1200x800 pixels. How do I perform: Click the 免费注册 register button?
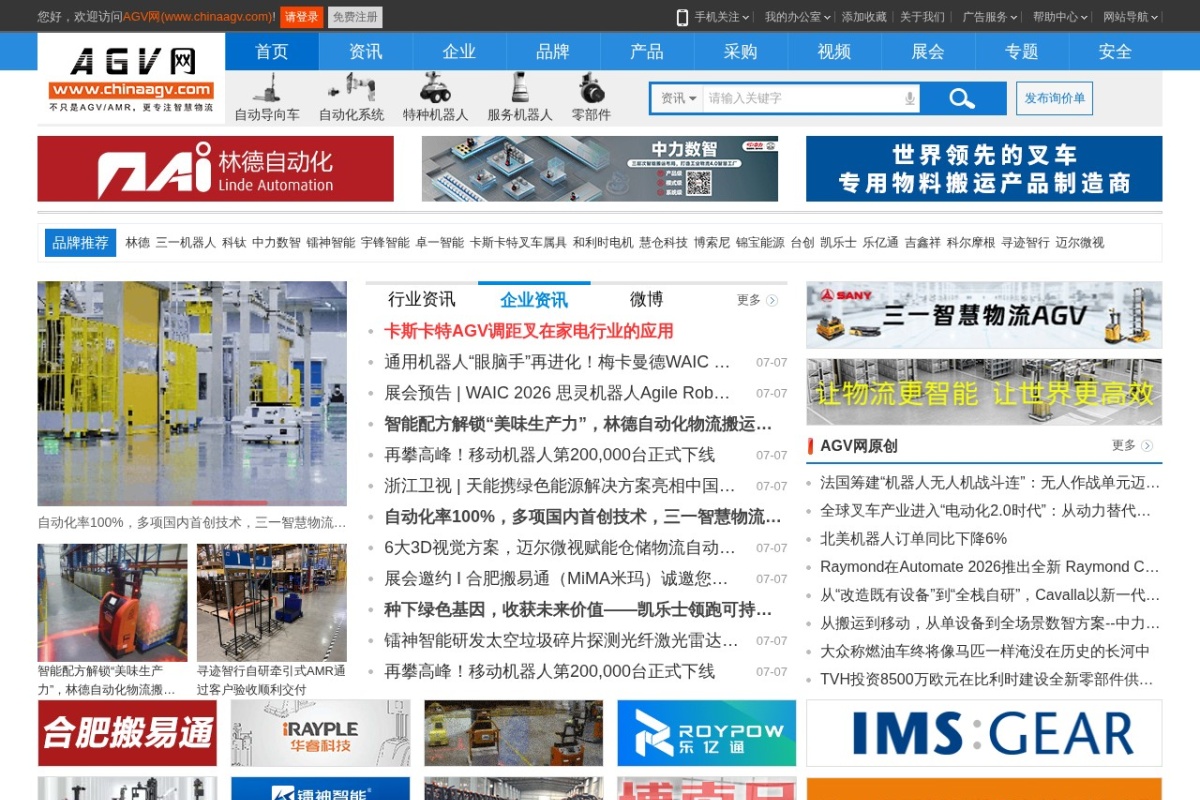click(355, 17)
